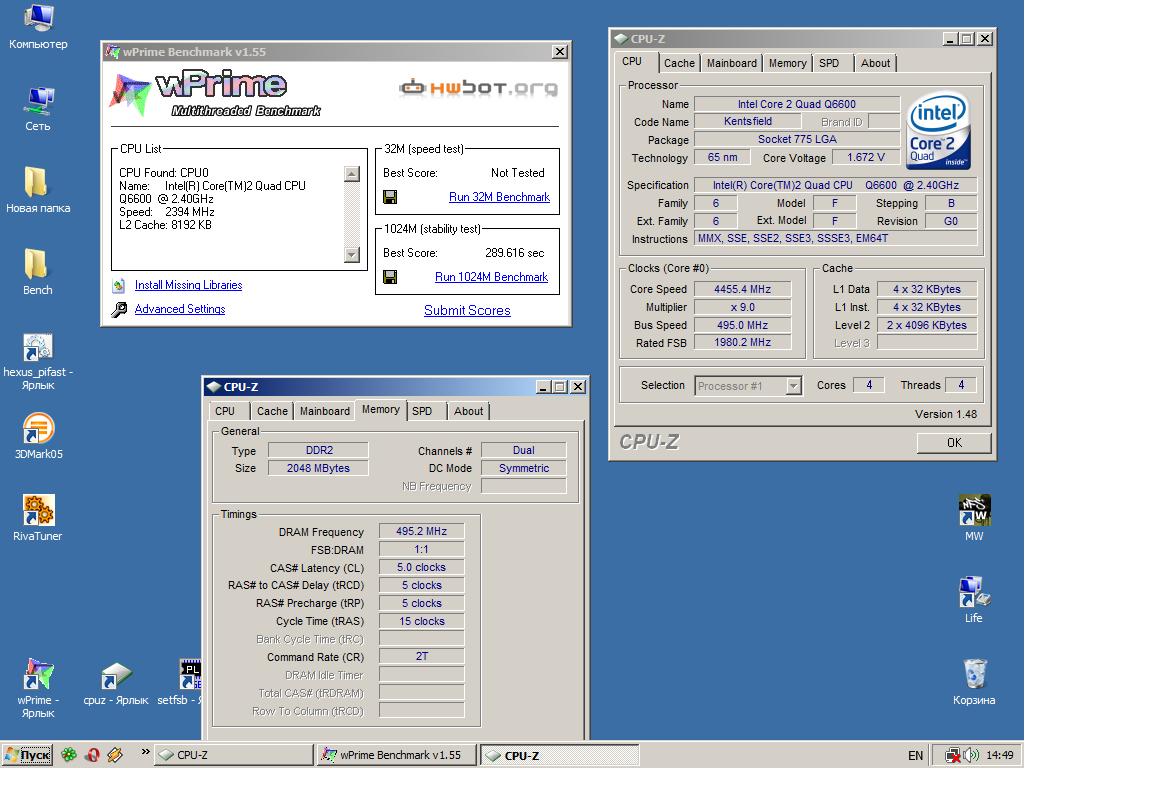Run the 1024M Benchmark
This screenshot has height=805, width=1155.
point(491,277)
